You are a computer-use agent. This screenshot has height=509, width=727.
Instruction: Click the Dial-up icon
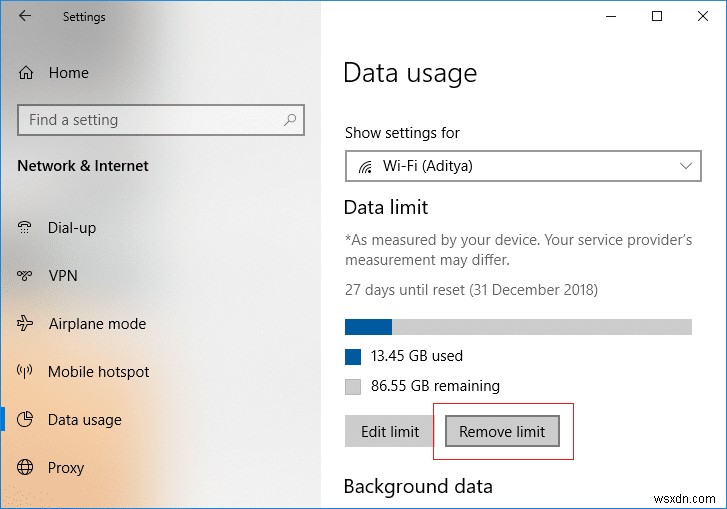coord(26,228)
